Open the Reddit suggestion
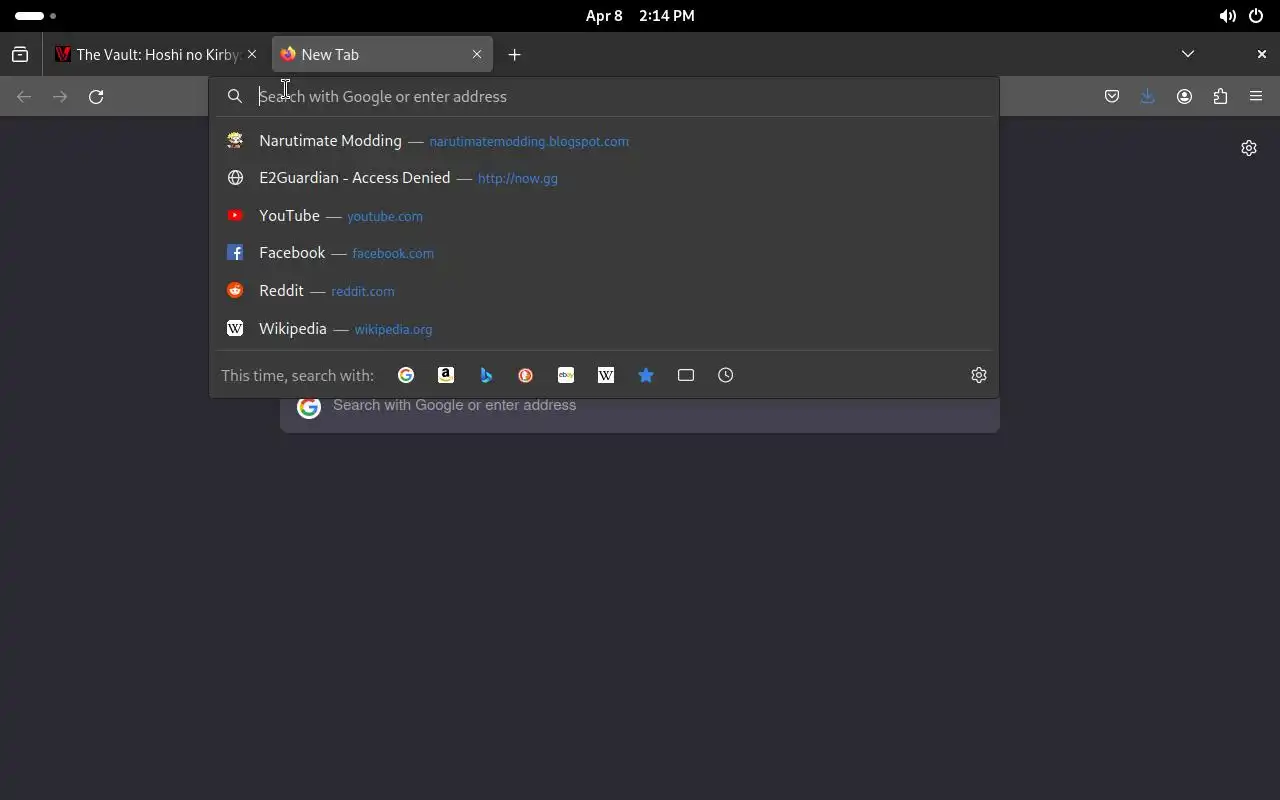Screen dimensions: 1280x800 click(x=604, y=291)
